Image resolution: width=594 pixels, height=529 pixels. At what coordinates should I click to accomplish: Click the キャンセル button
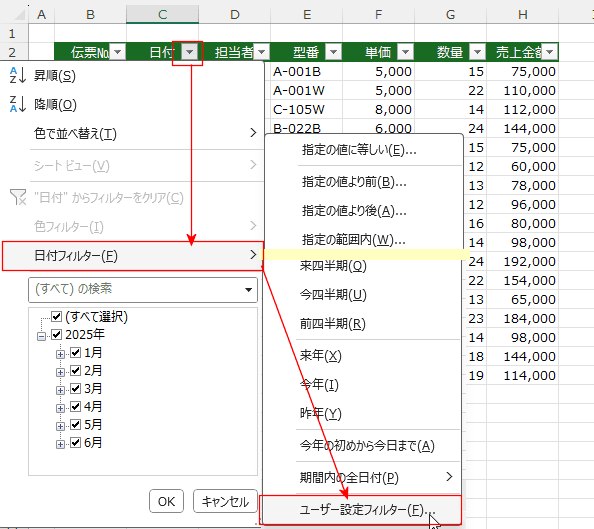(x=225, y=501)
